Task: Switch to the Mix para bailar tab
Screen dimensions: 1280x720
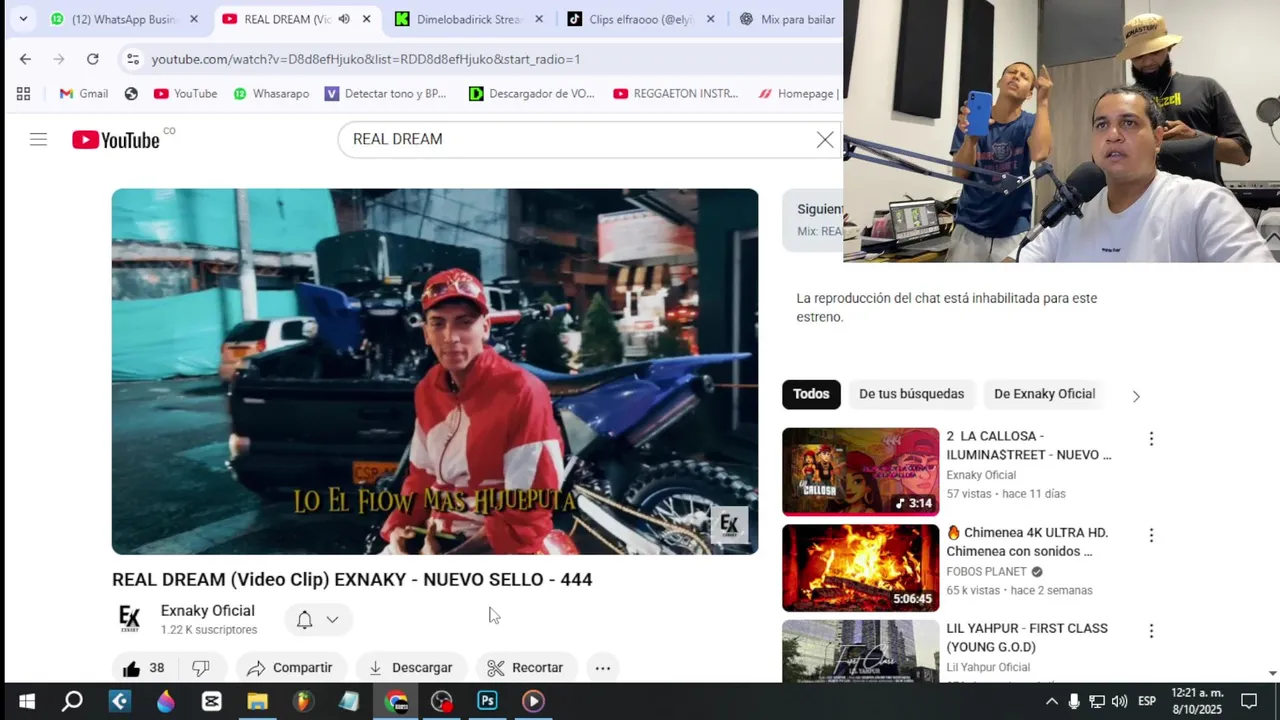Action: [788, 19]
